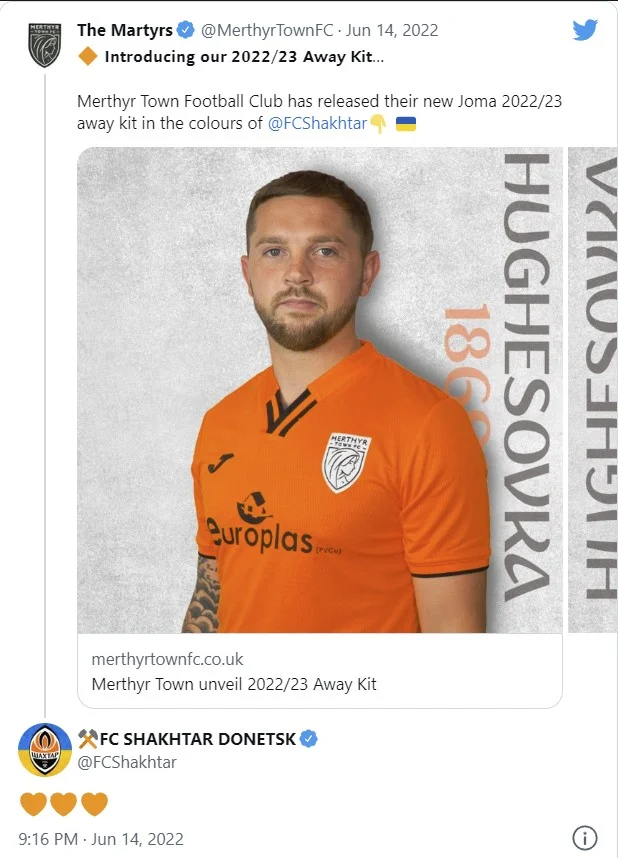Click the Ukraine flag emoji
The height and width of the screenshot is (858, 618).
(406, 124)
